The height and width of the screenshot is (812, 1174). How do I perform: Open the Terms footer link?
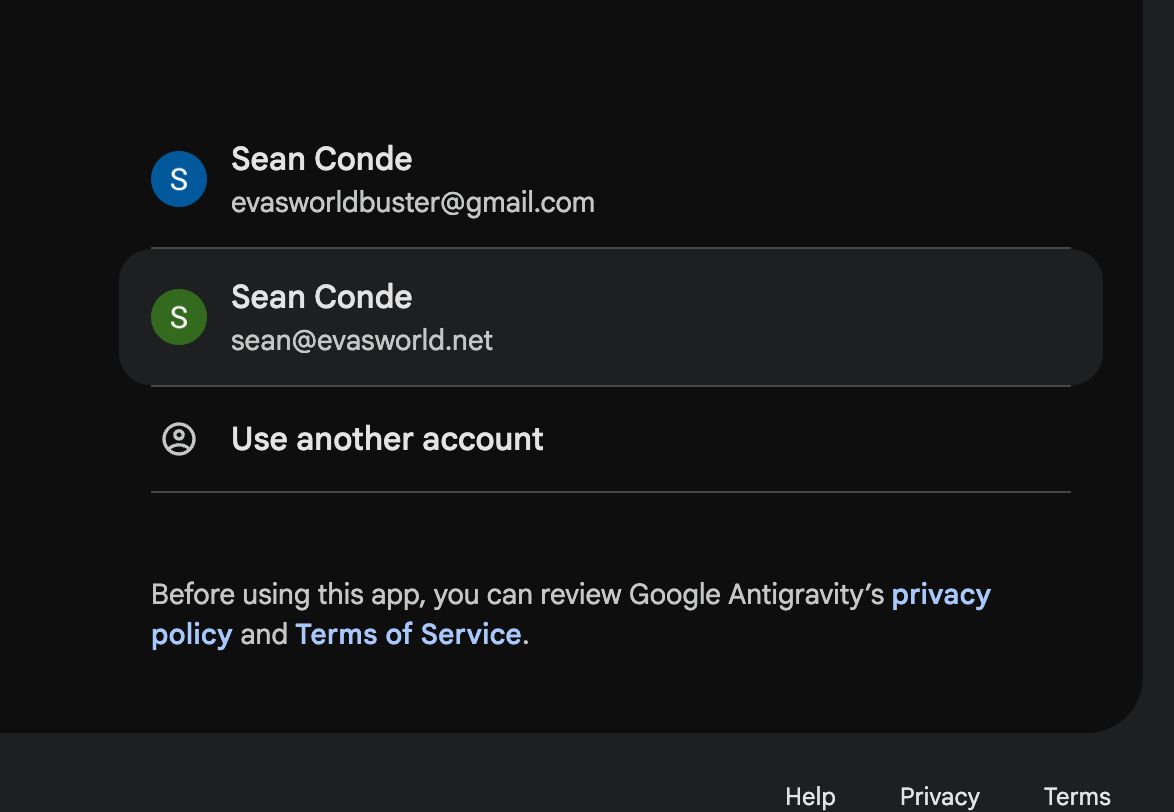(1077, 796)
